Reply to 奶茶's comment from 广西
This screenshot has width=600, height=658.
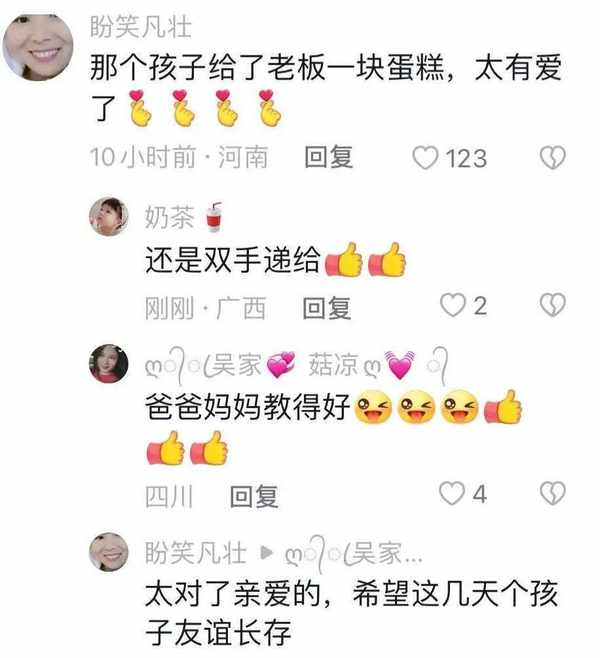pos(327,308)
